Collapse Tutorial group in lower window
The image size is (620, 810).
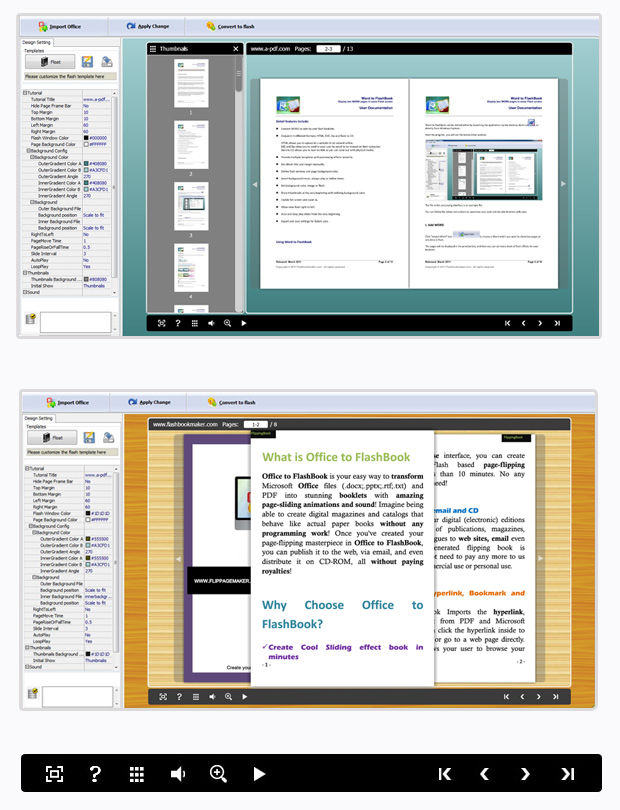coord(27,469)
